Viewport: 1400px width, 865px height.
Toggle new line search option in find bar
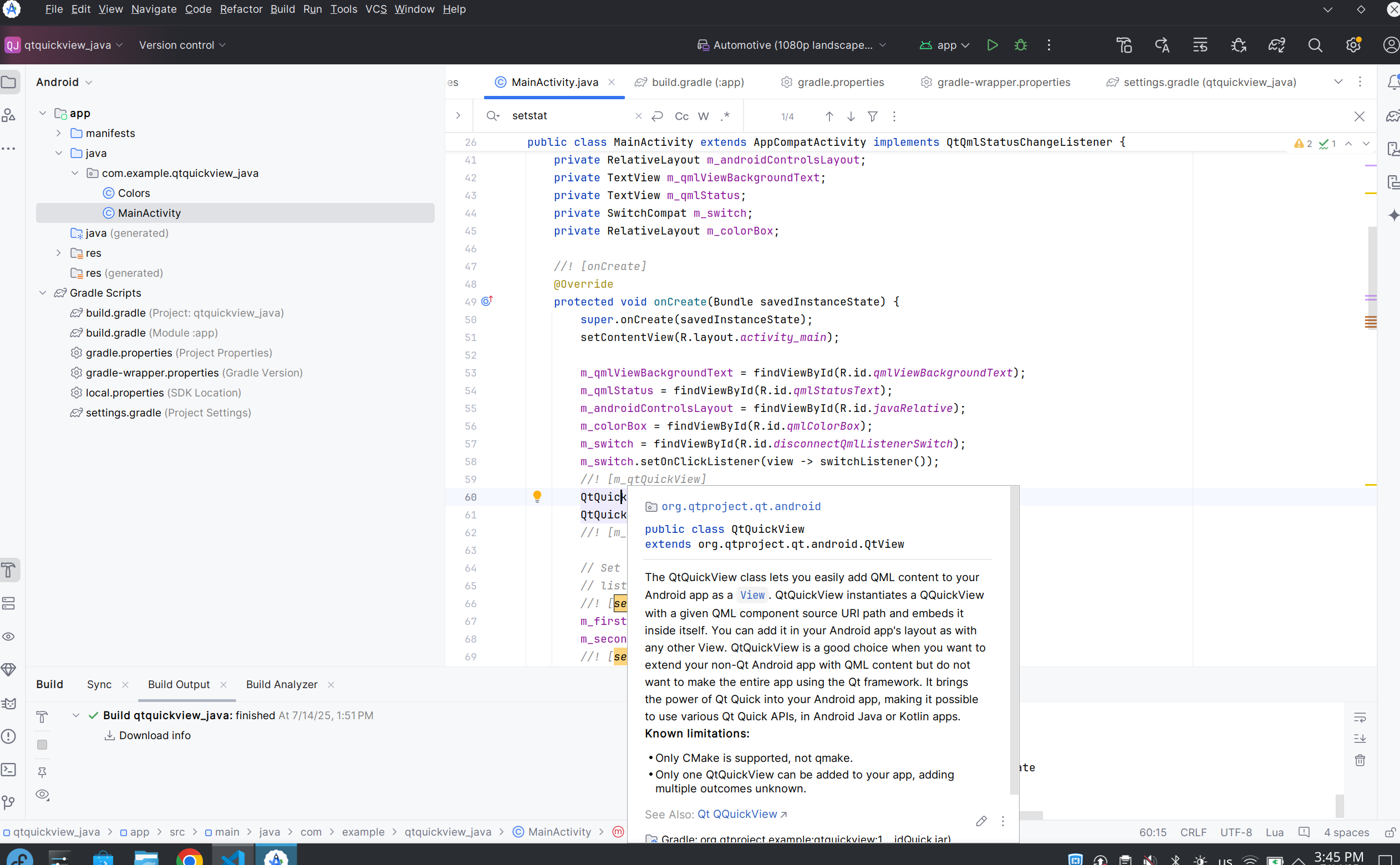(657, 116)
